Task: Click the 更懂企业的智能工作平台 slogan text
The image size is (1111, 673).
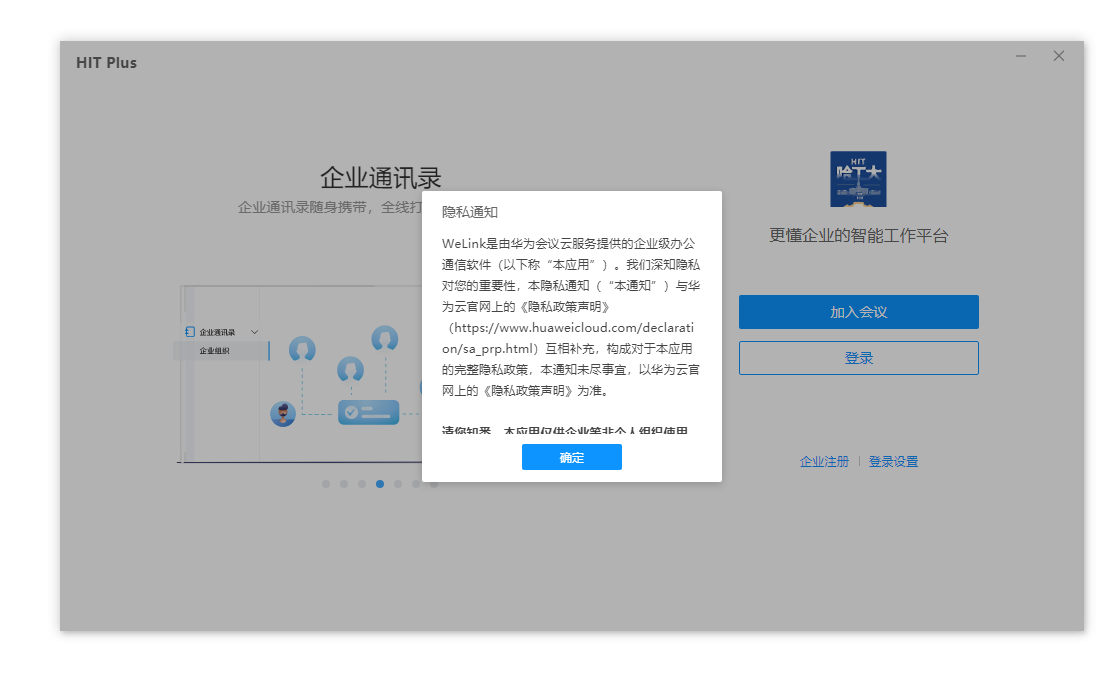Action: click(859, 236)
